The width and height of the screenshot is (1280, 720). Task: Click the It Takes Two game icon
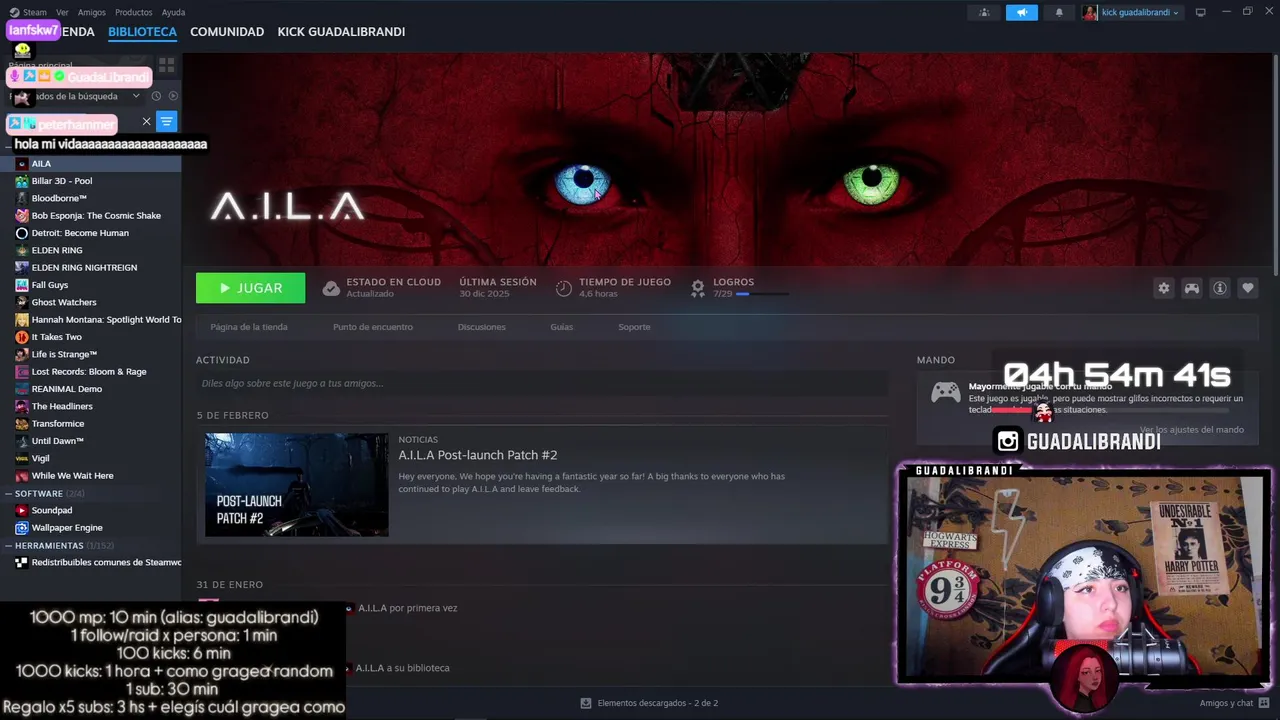point(22,337)
